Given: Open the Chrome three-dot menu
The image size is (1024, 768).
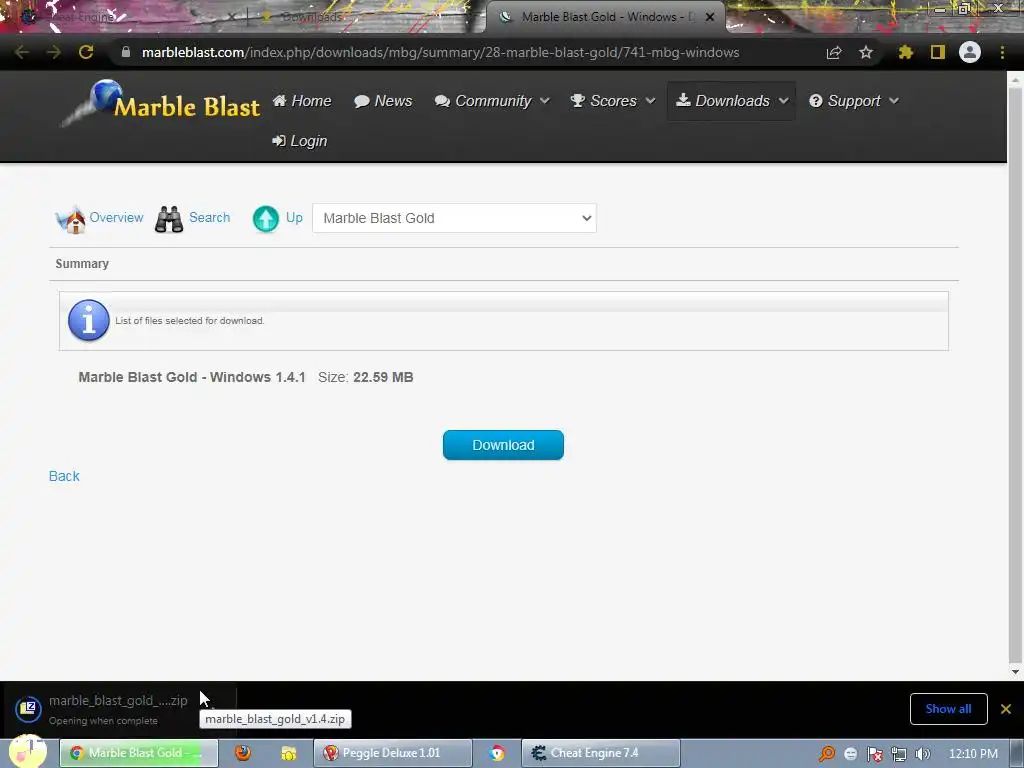Looking at the screenshot, I should tap(1002, 52).
